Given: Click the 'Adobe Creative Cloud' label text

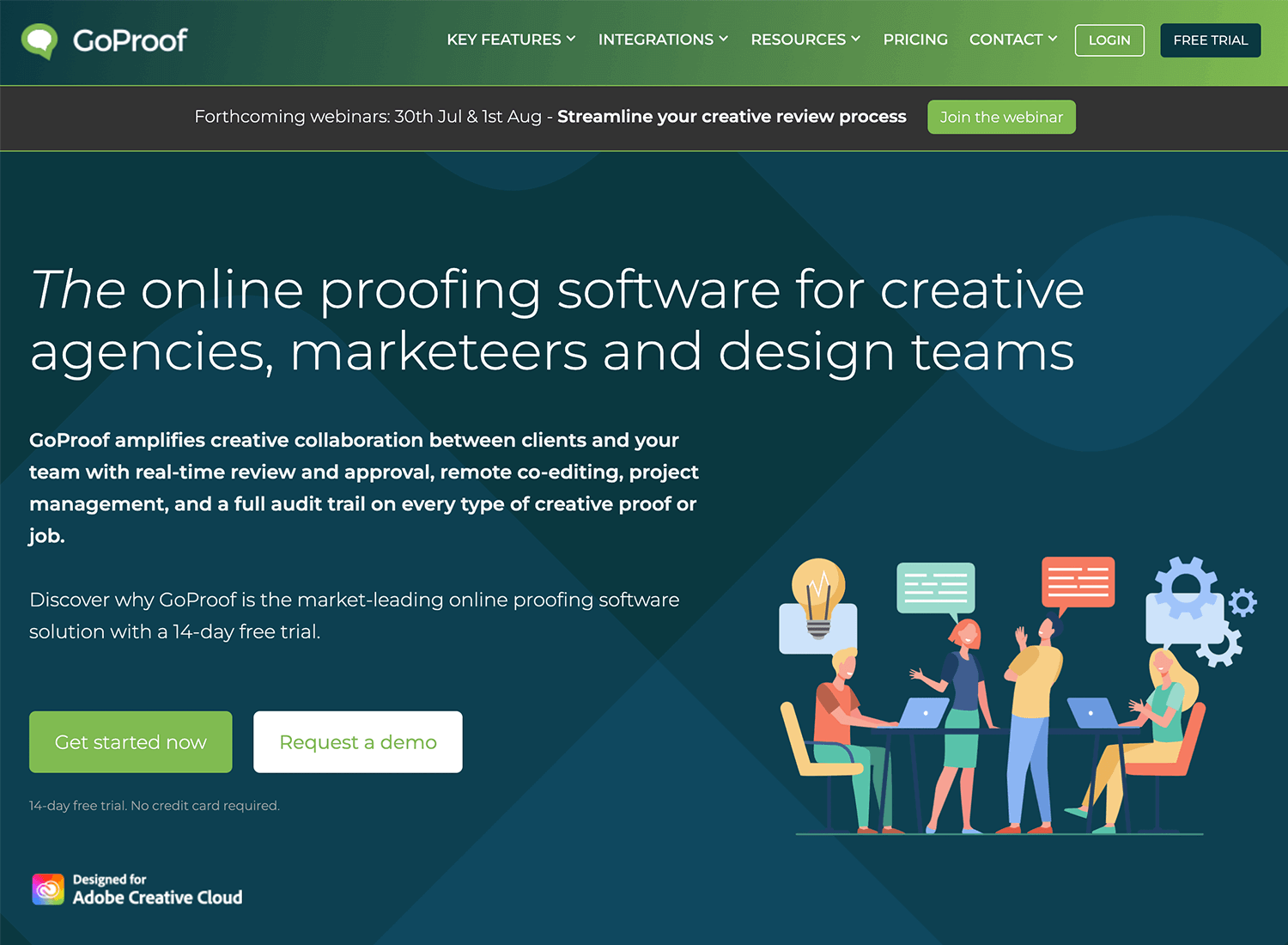Looking at the screenshot, I should coord(157,898).
